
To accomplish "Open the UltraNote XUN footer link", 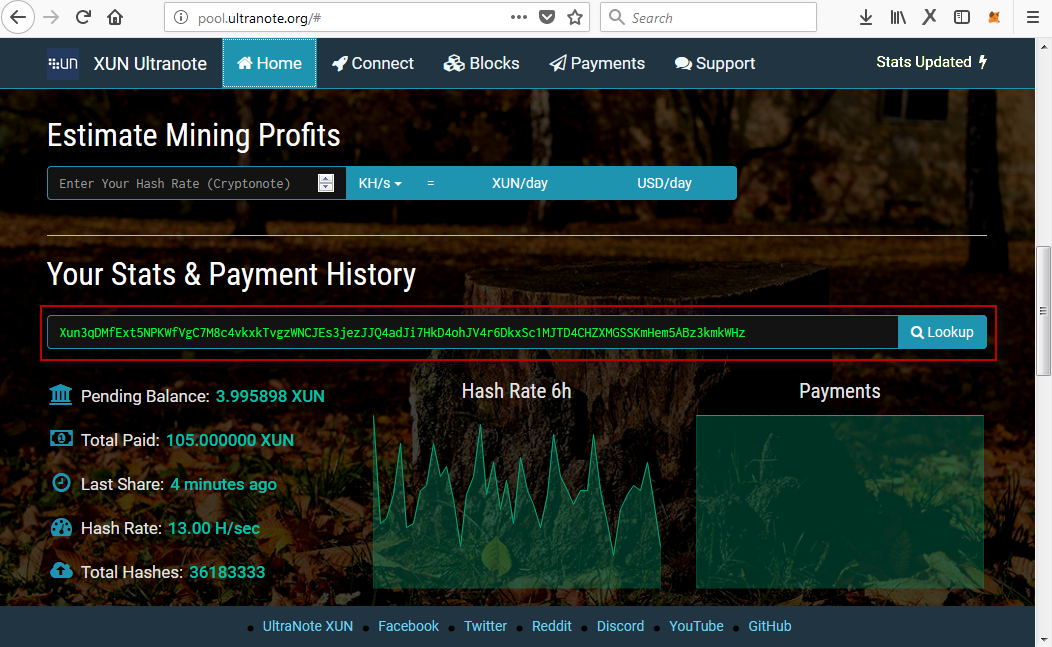I will [308, 626].
